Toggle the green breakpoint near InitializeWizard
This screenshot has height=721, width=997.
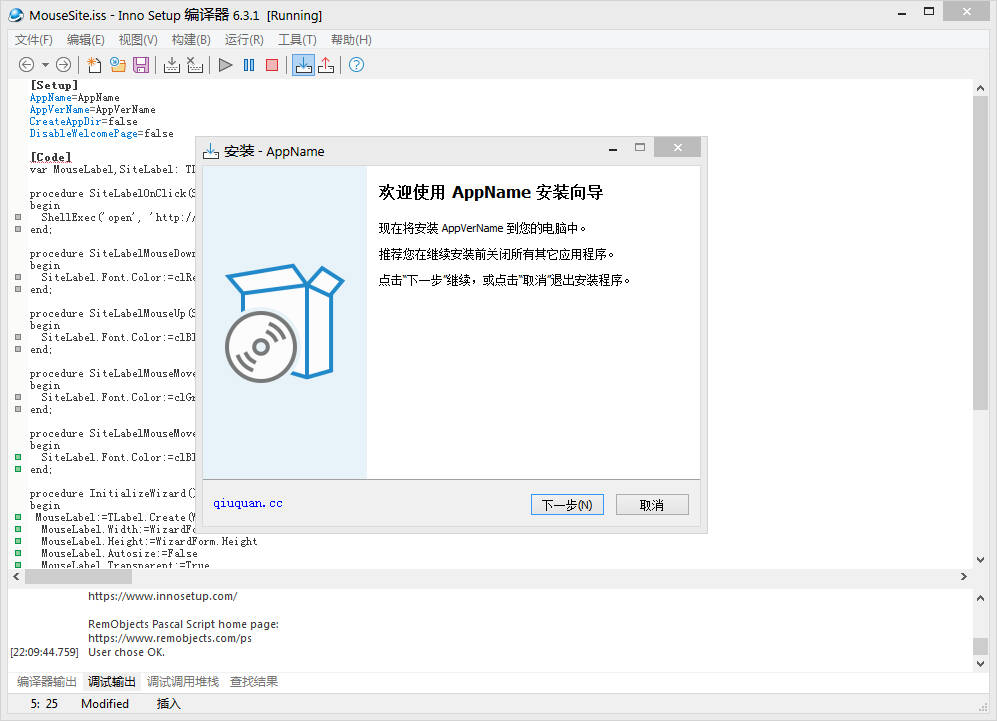(x=17, y=517)
